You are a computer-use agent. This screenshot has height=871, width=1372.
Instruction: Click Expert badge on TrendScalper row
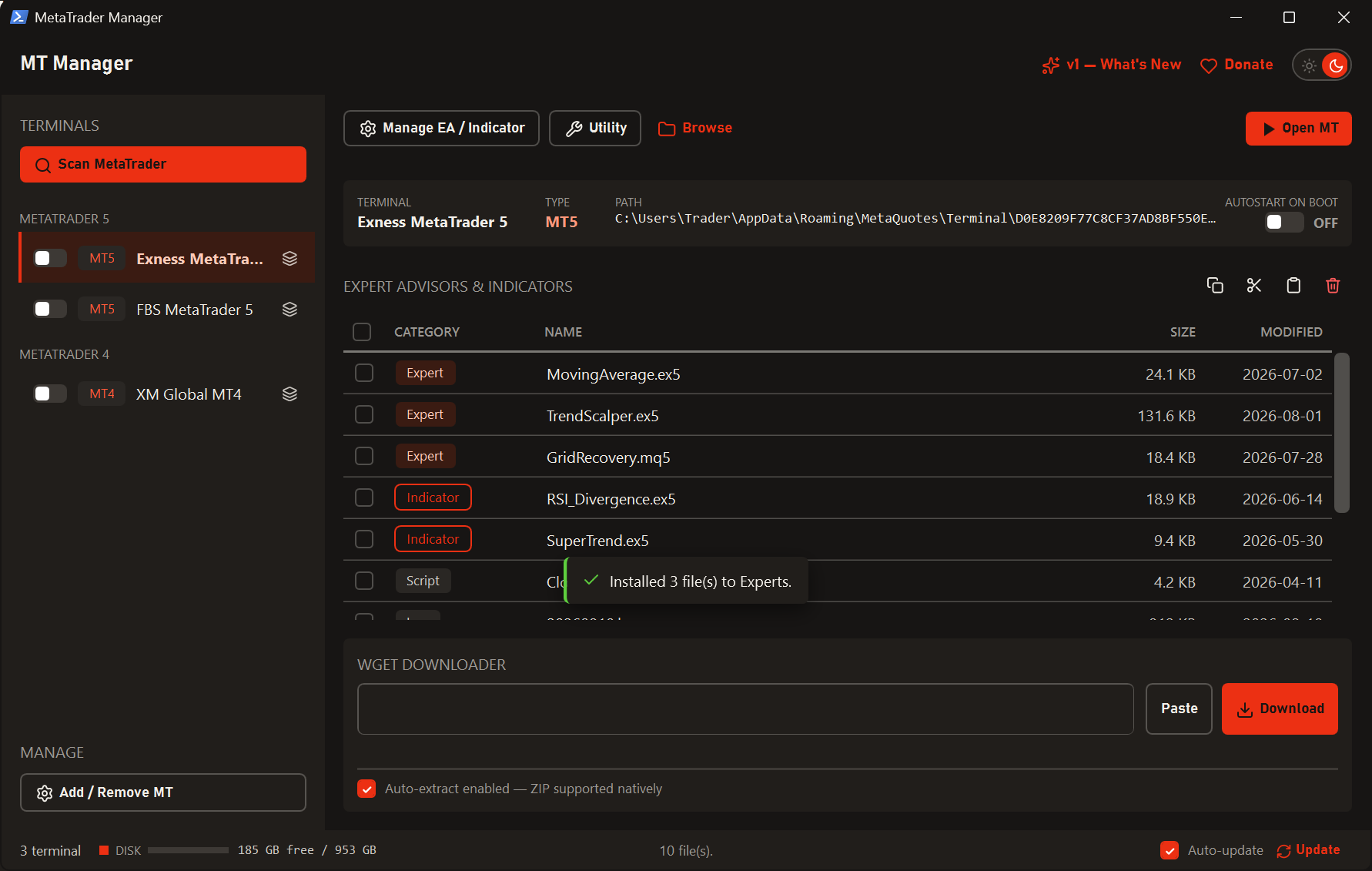425,414
